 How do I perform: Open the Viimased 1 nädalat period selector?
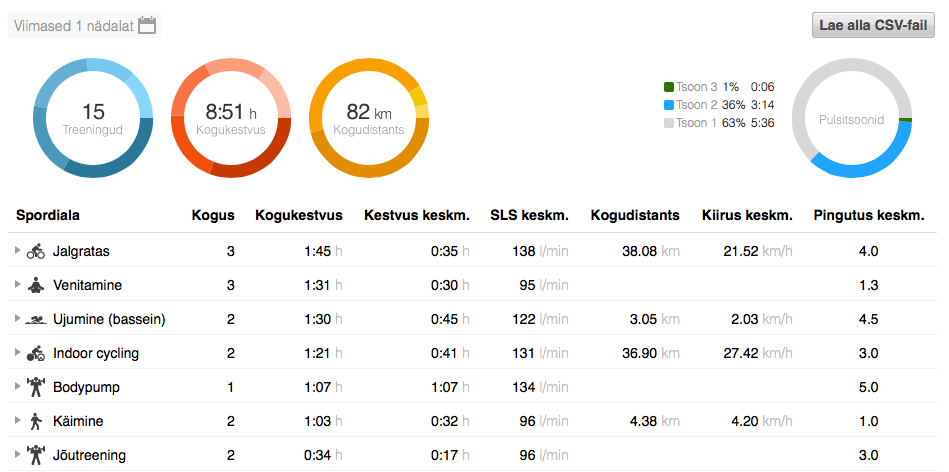[75, 26]
